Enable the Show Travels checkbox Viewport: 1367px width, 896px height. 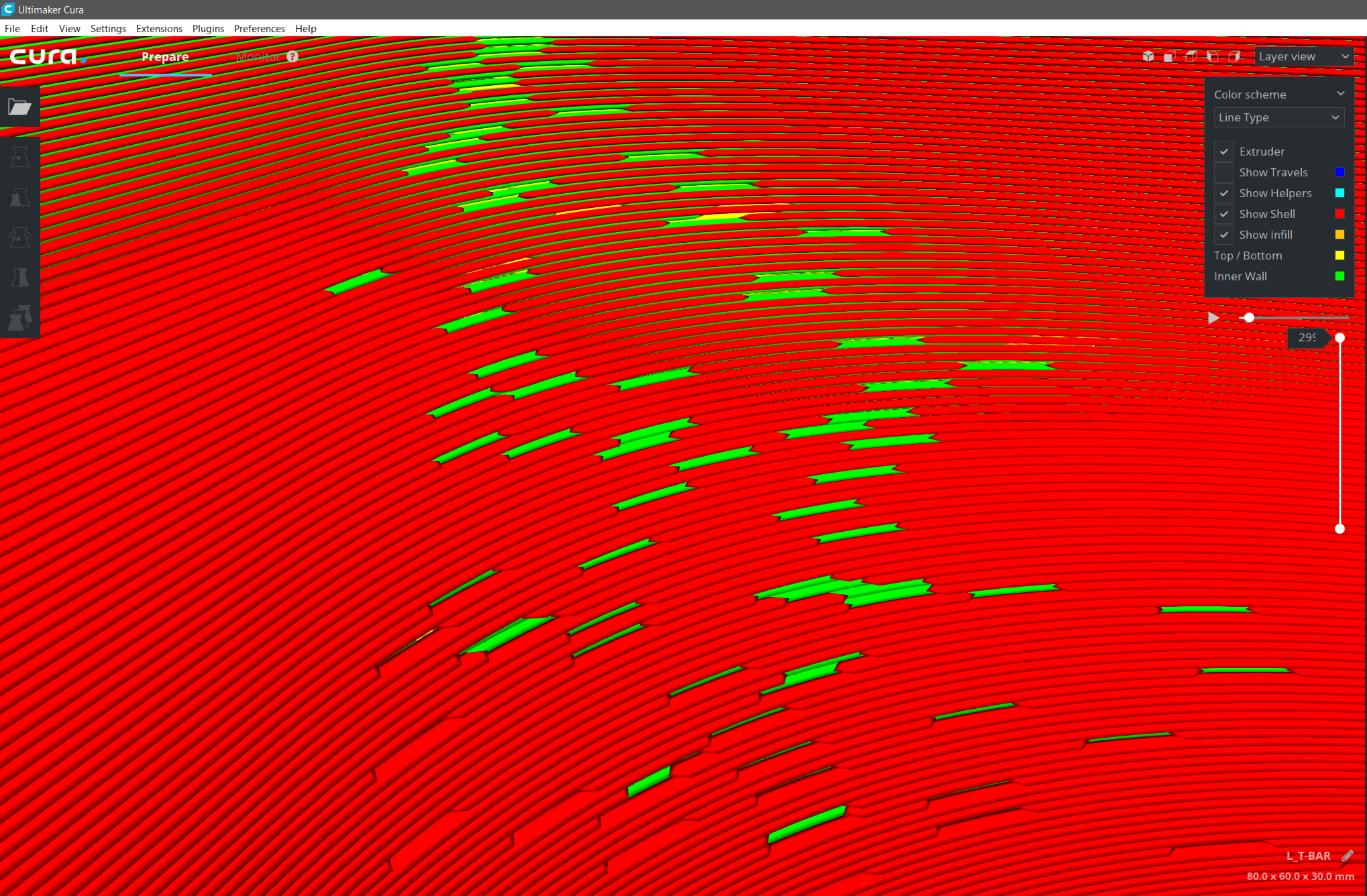pyautogui.click(x=1224, y=172)
